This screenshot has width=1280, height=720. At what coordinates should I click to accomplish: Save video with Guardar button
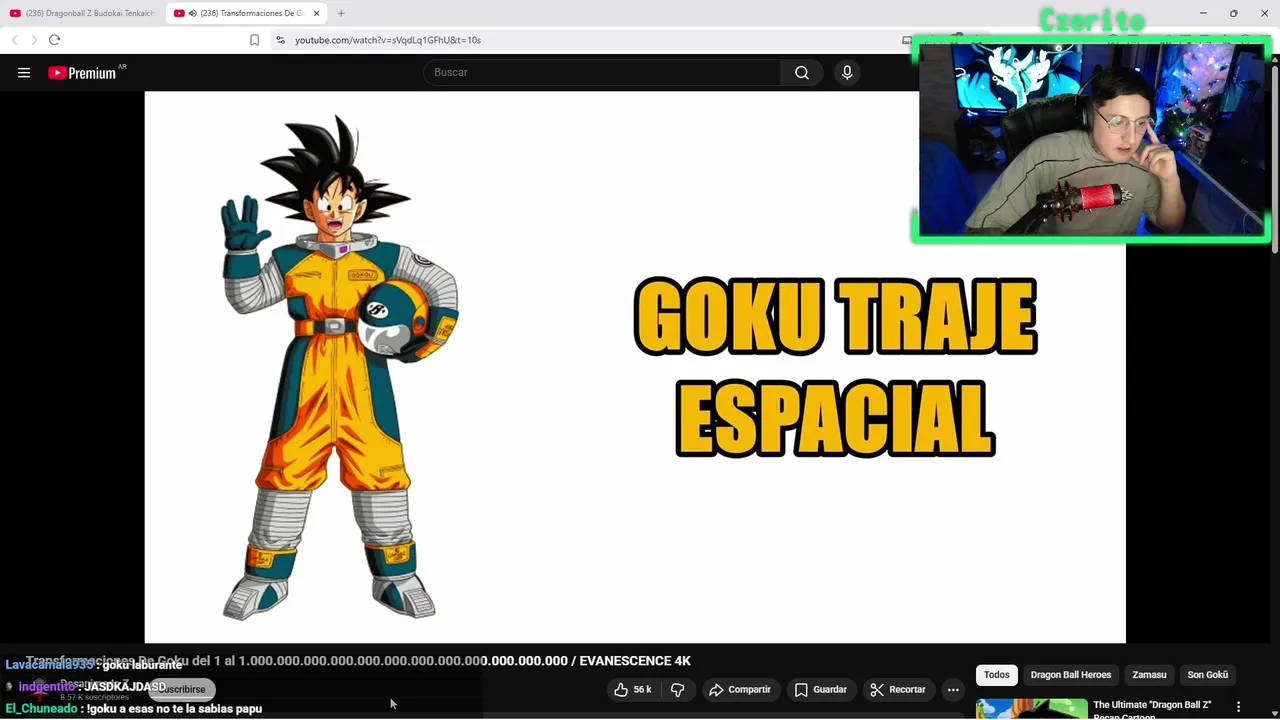pyautogui.click(x=821, y=690)
